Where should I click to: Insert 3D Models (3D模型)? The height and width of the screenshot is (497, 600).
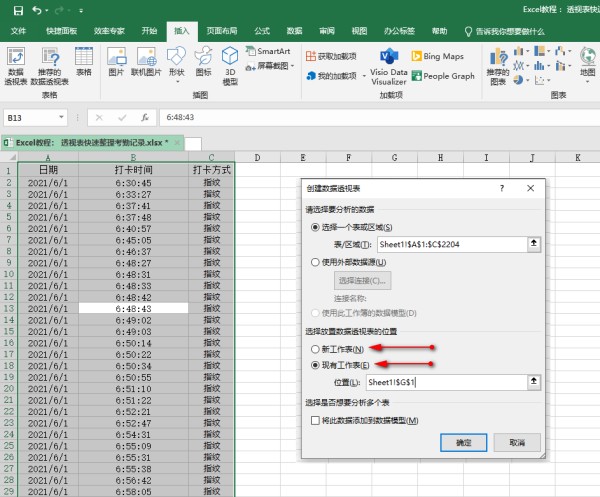(230, 66)
